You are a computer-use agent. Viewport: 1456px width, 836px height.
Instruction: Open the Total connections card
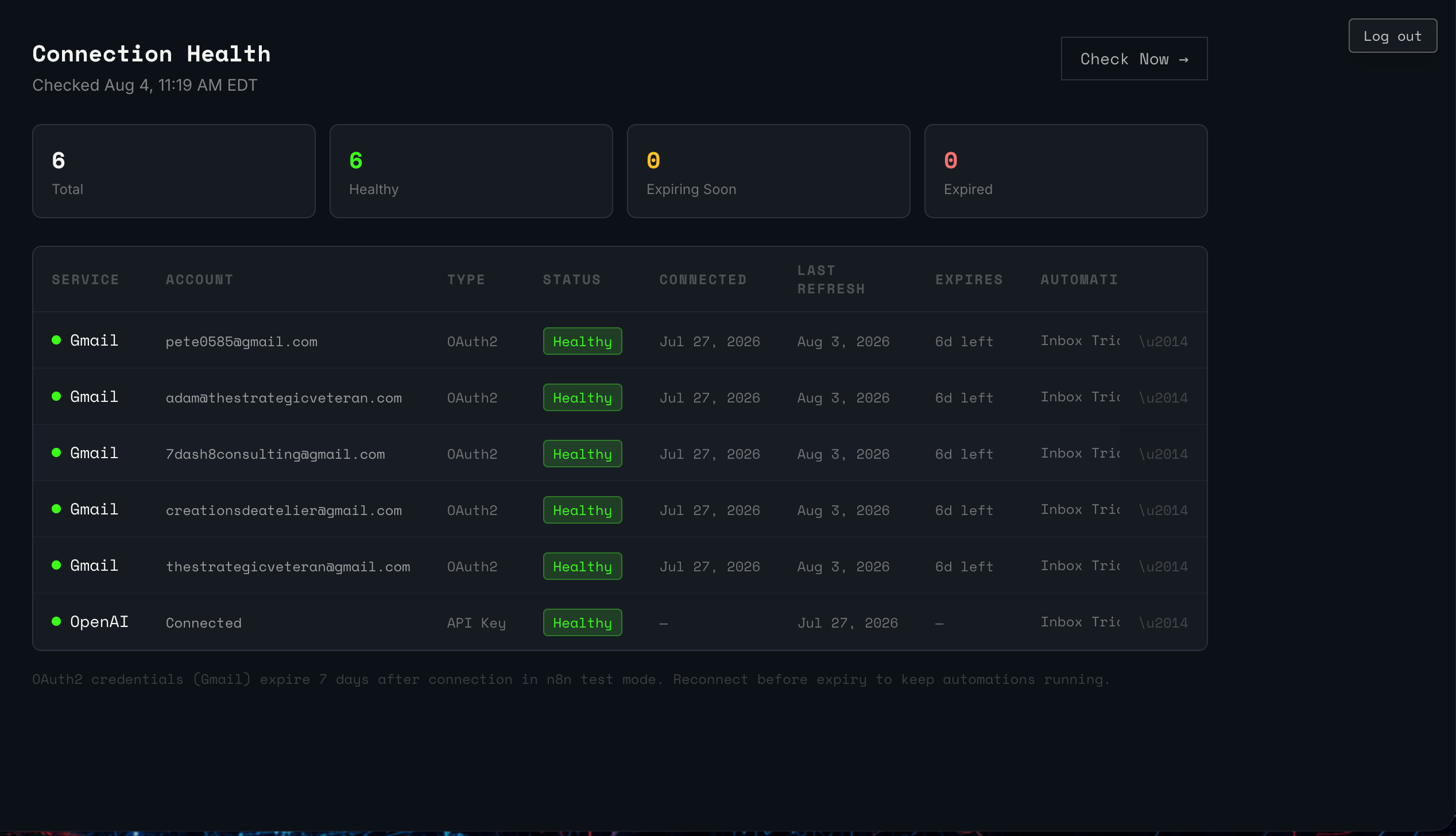[174, 171]
